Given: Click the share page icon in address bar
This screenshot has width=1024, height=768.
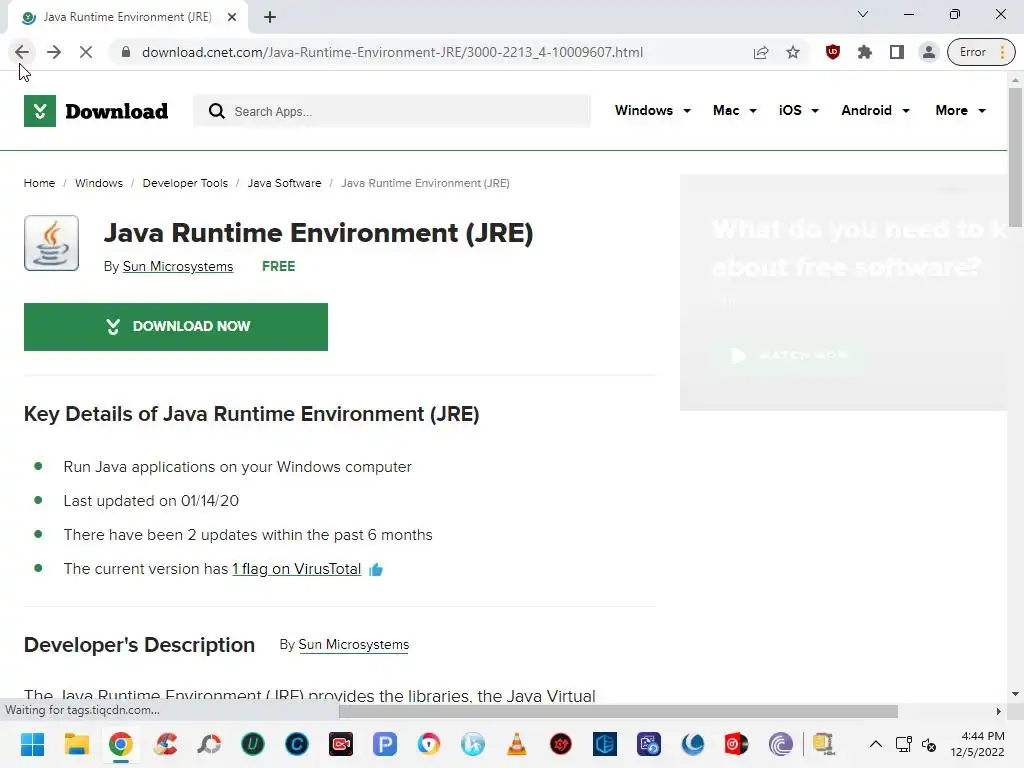Looking at the screenshot, I should pos(761,52).
